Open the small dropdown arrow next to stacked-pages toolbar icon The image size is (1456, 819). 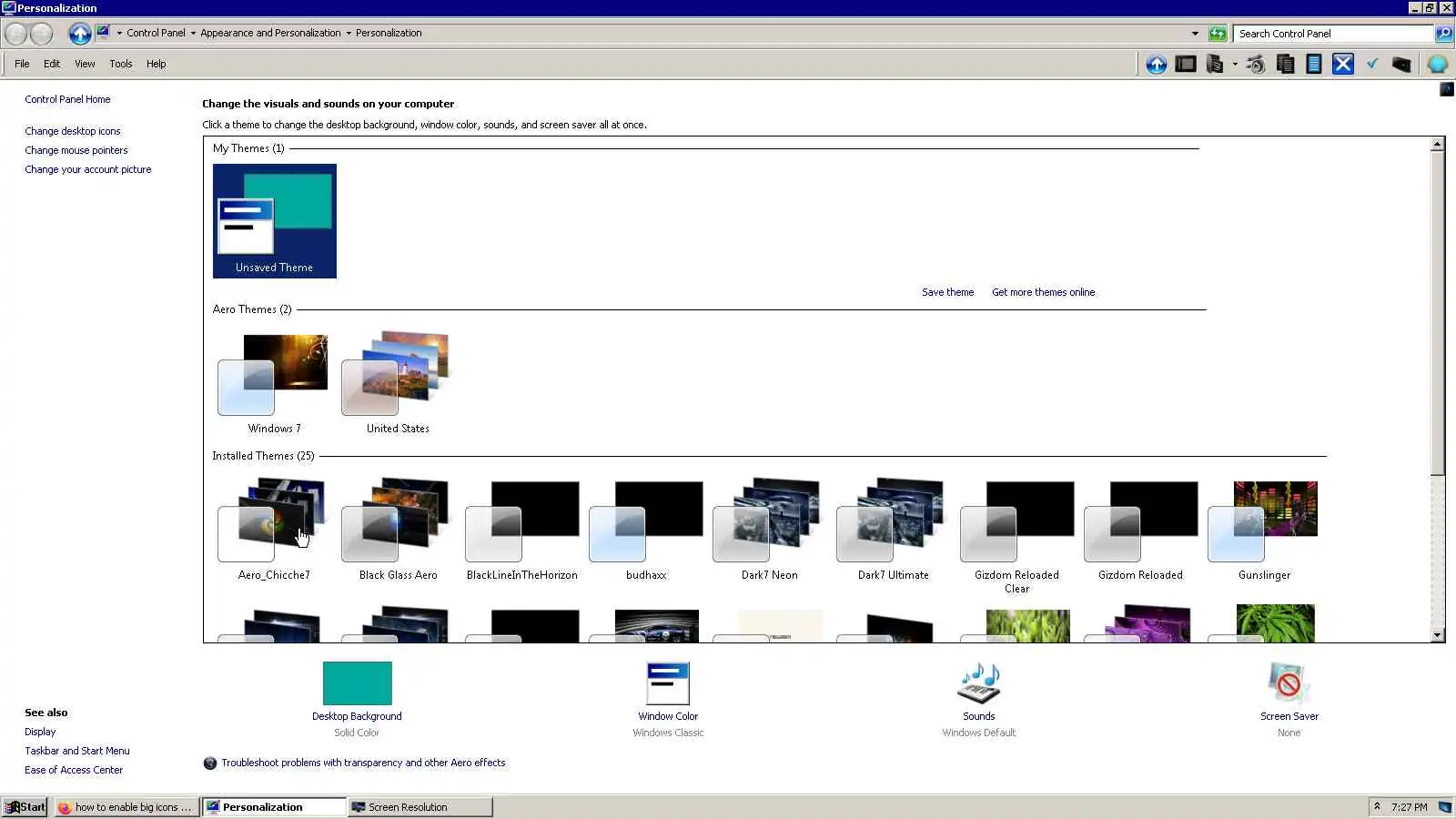pos(1235,64)
